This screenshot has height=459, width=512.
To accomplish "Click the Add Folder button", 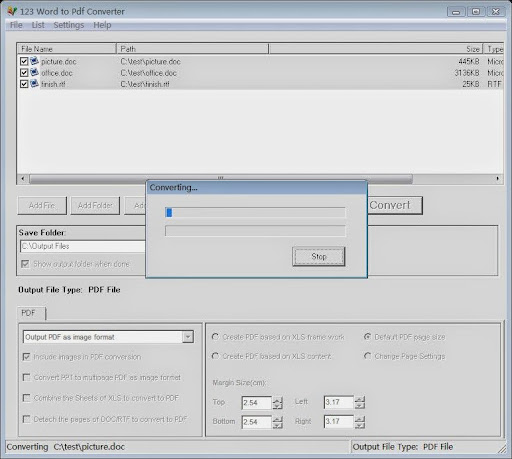I will point(95,205).
